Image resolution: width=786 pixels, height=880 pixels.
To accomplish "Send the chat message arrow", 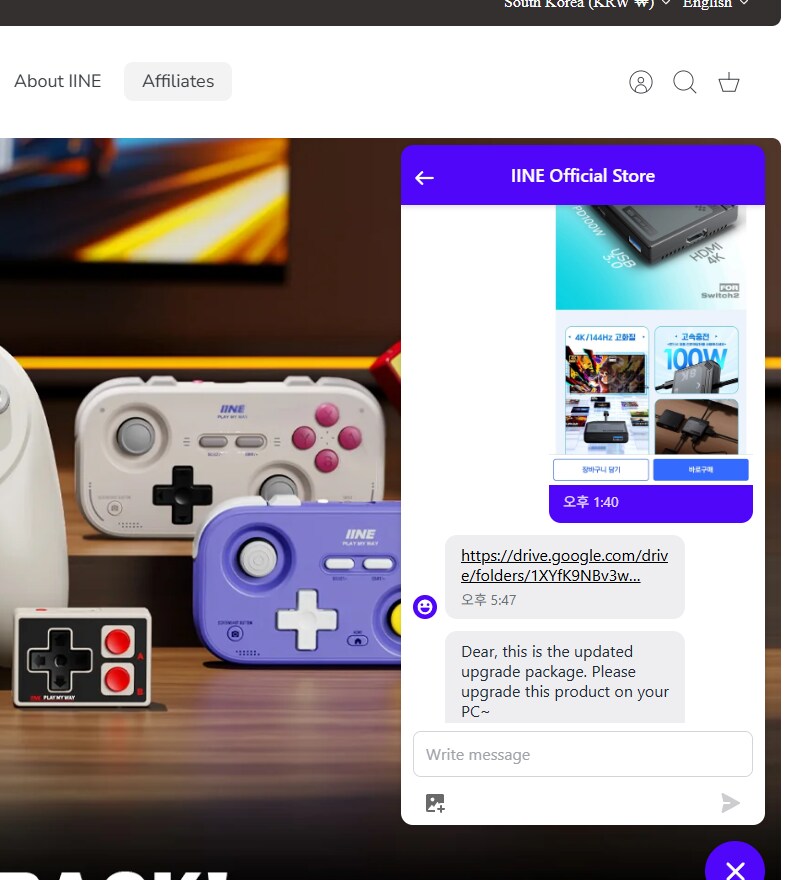I will pyautogui.click(x=730, y=803).
